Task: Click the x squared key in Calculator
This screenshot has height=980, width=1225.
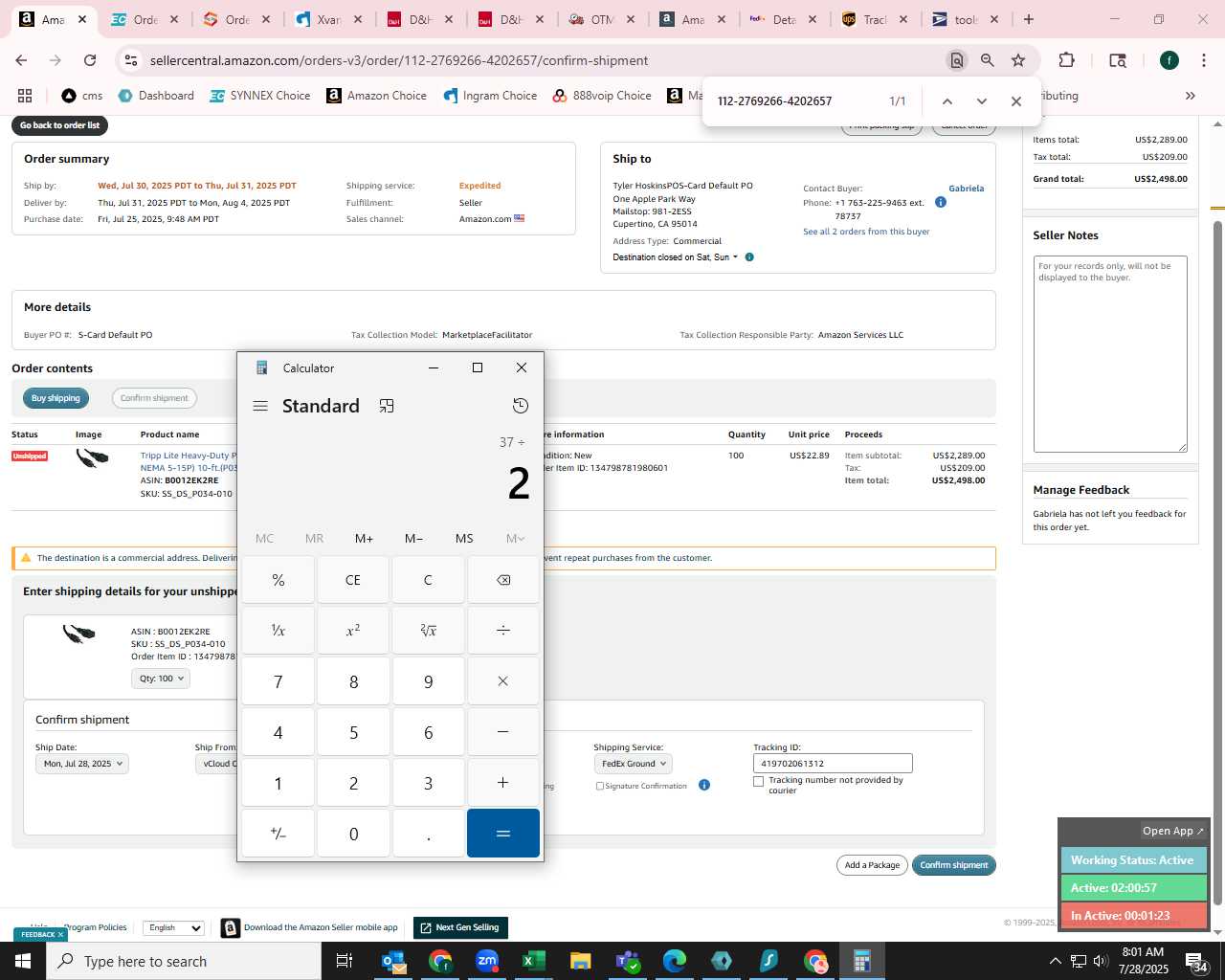Action: coord(353,630)
